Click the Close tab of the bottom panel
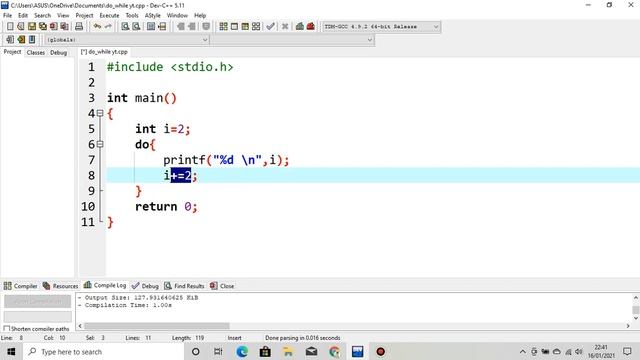This screenshot has height=360, width=640. 222,286
